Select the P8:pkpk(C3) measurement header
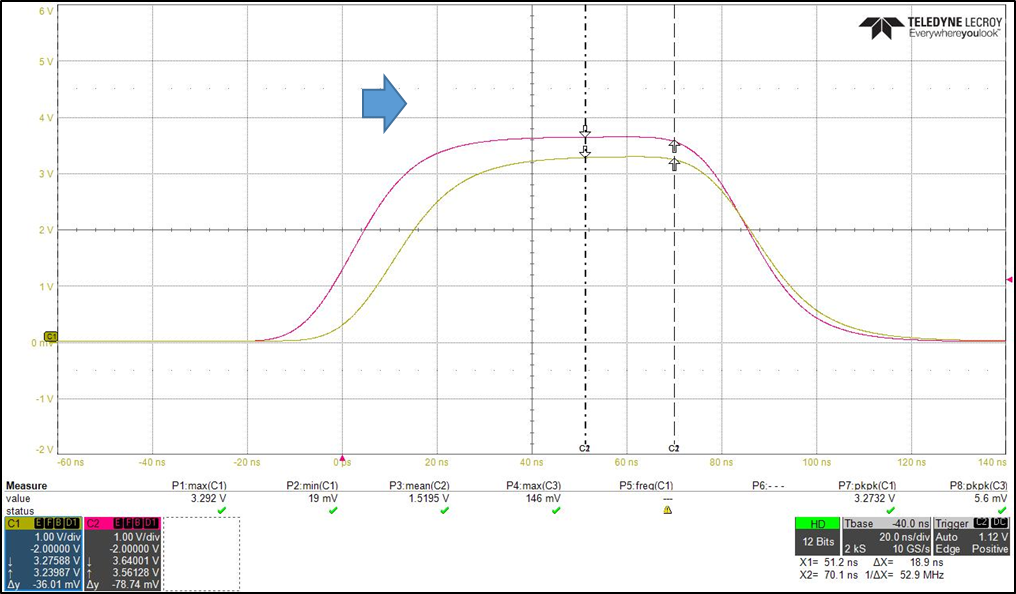The height and width of the screenshot is (594, 1016). point(978,486)
